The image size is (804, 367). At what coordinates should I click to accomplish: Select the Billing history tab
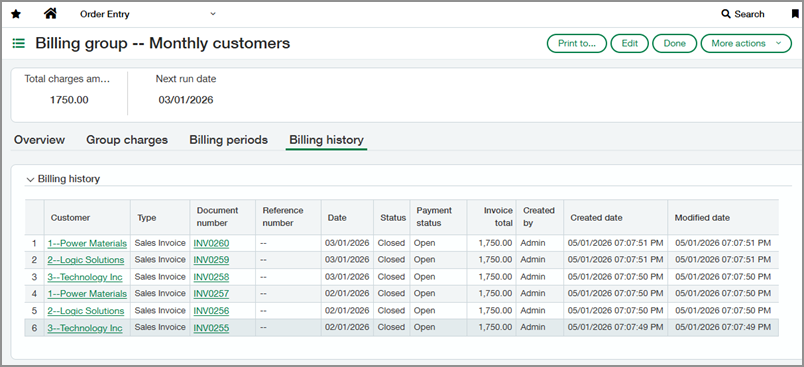(327, 140)
